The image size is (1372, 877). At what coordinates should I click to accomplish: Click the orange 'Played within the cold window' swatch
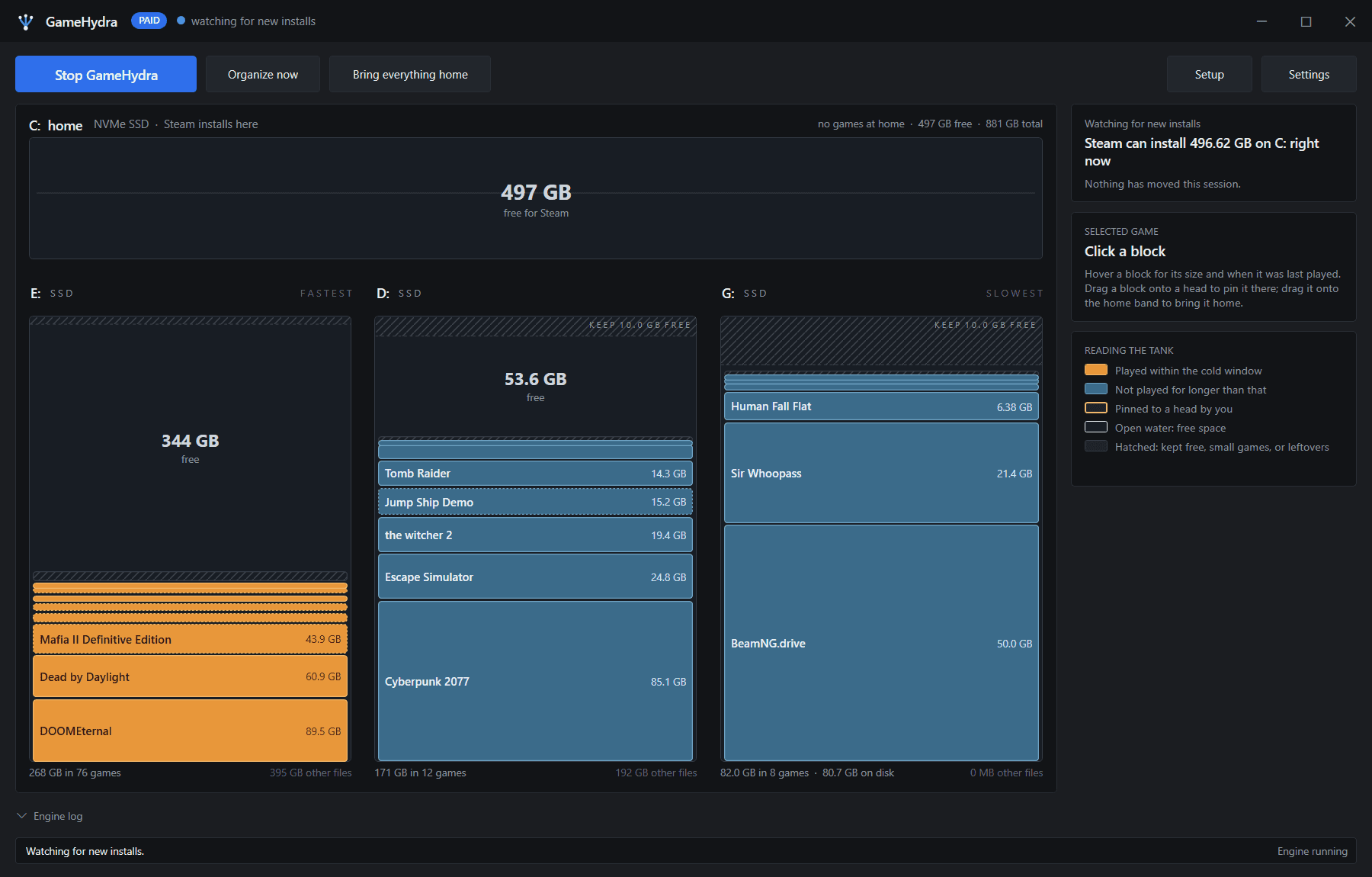[x=1096, y=370]
